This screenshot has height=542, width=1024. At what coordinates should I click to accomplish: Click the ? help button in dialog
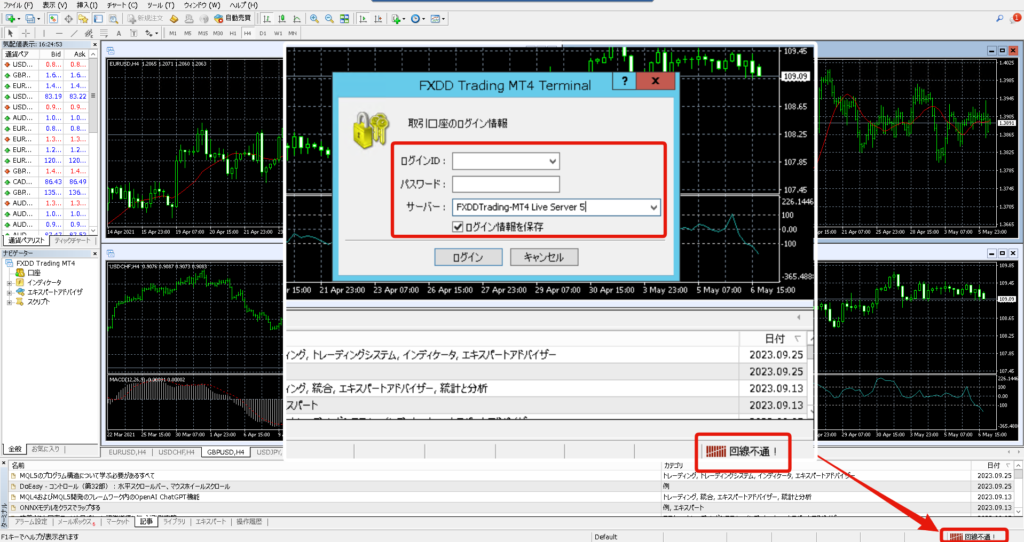point(624,80)
